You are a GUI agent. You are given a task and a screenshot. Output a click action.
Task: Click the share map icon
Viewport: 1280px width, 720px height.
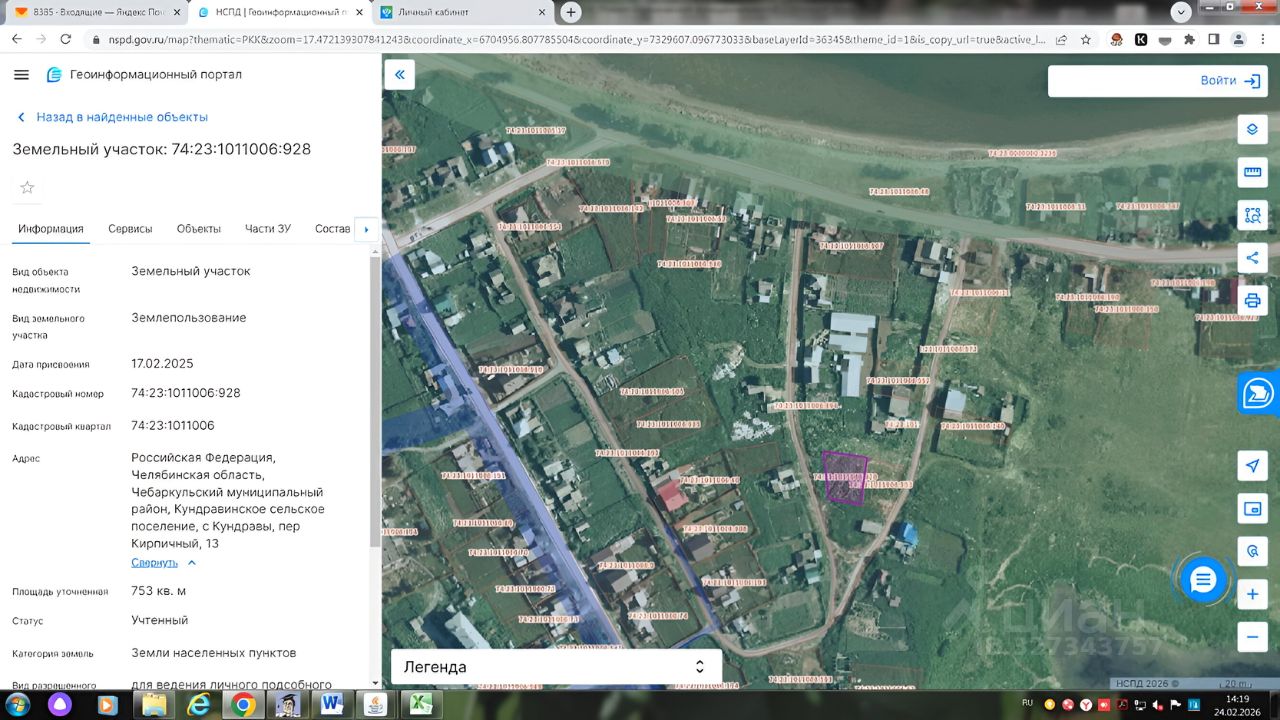[x=1252, y=258]
